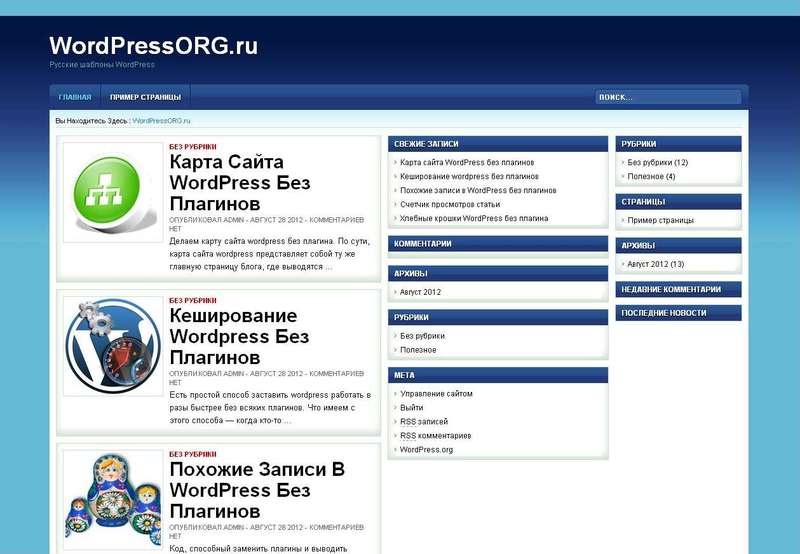This screenshot has width=800, height=554.
Task: Click the Русские шаблоны WordPress tagline
Action: [x=102, y=65]
